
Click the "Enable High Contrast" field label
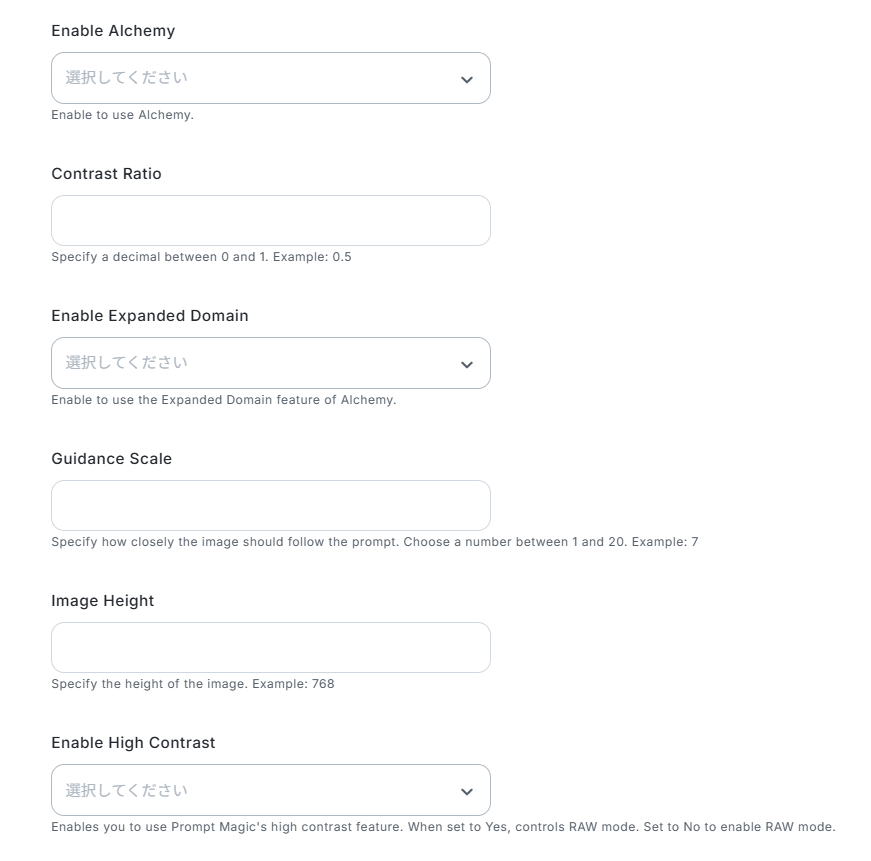tap(133, 743)
